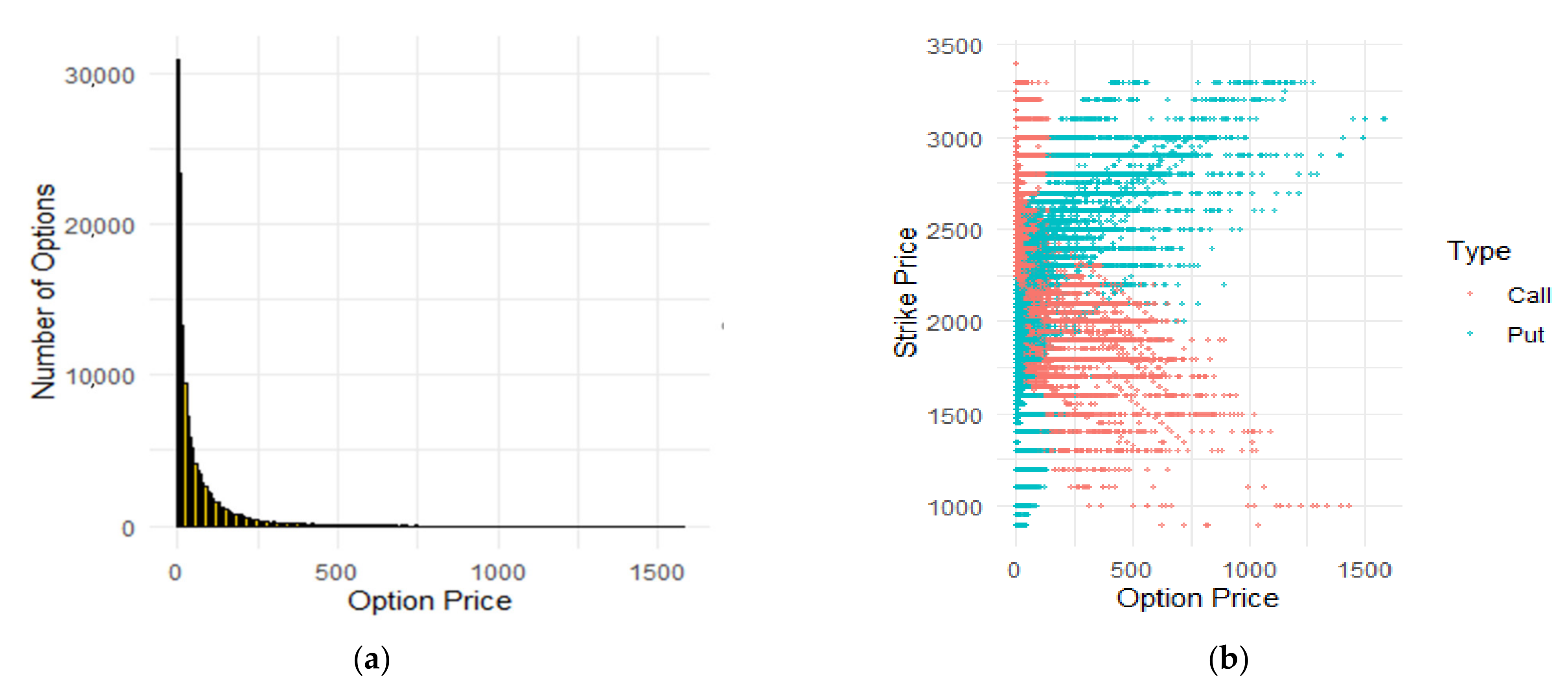
Task: Click the 2500 tick on Strike Price axis
Action: pos(954,231)
